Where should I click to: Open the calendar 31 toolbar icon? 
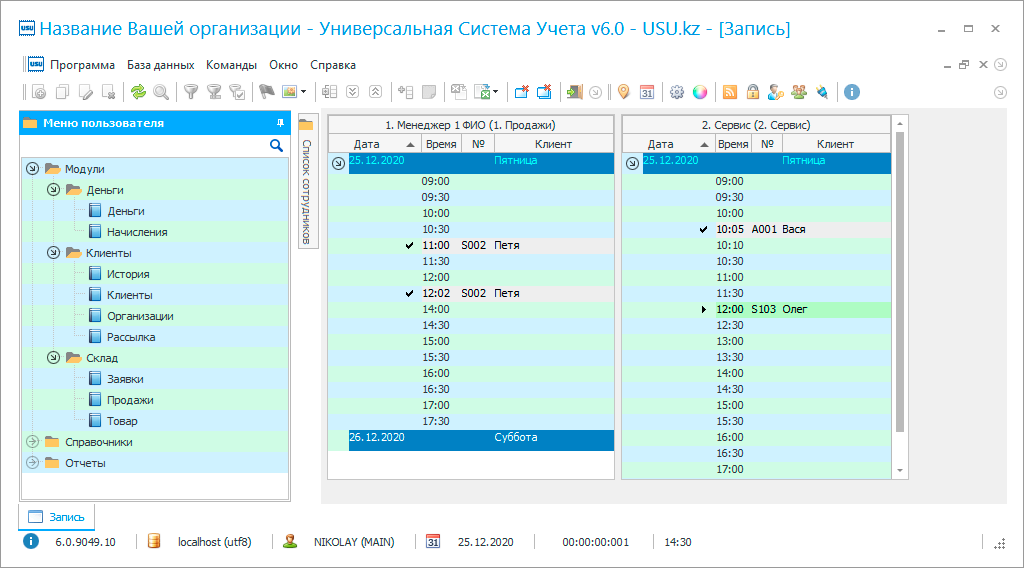coord(647,92)
